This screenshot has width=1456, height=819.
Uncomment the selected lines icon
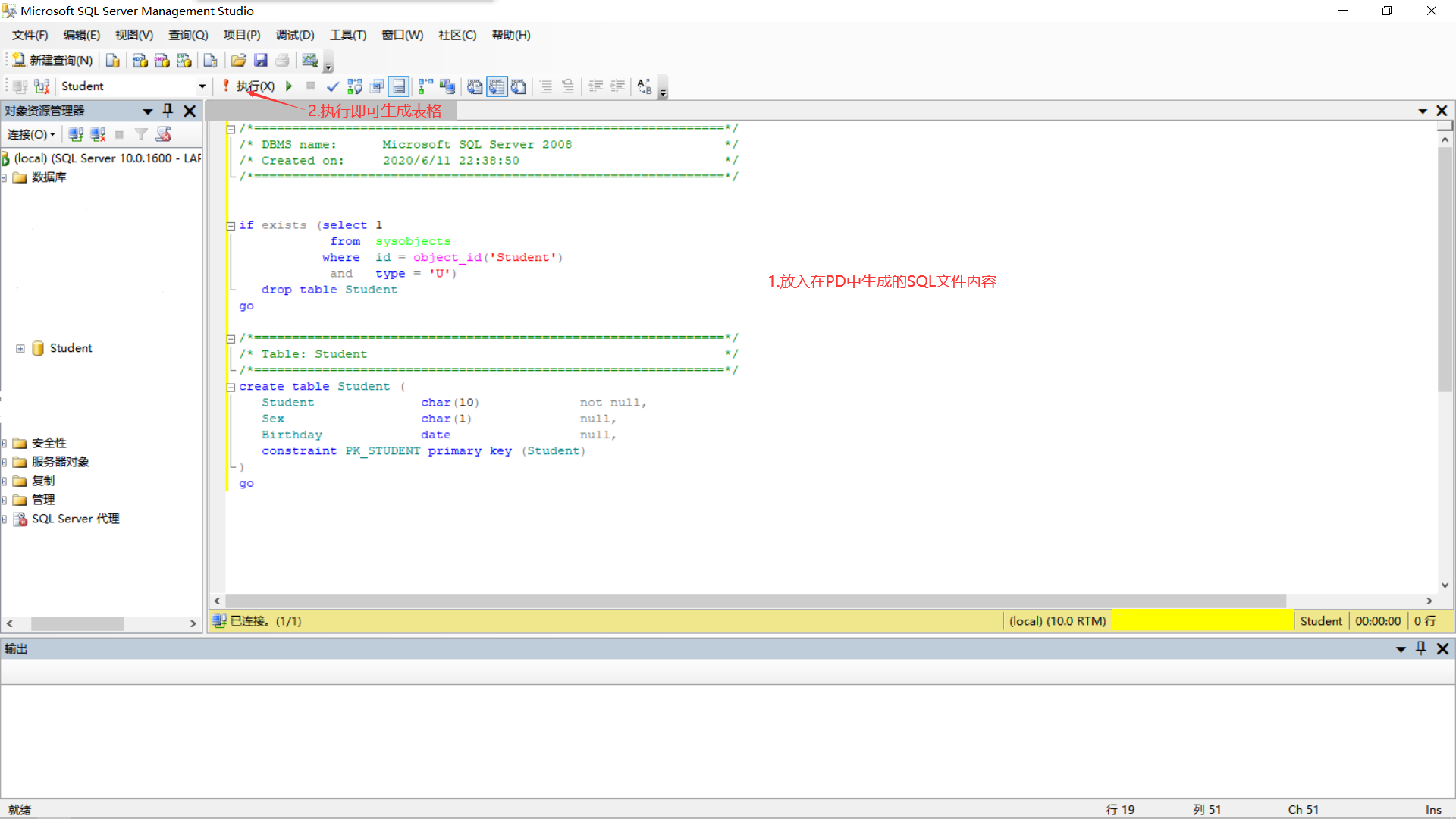tap(568, 86)
